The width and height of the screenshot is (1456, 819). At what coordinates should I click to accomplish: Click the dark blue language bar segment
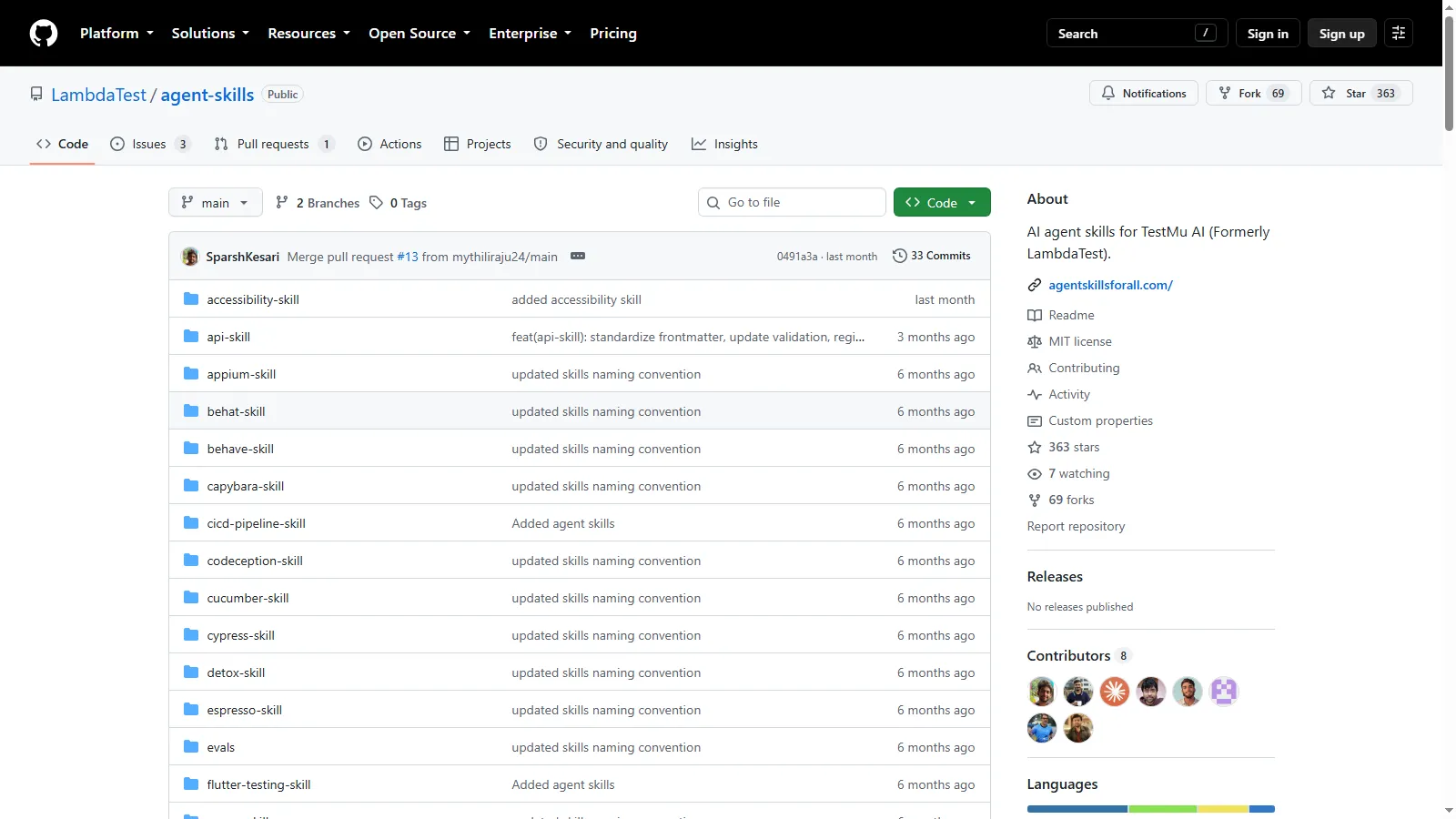click(x=1077, y=809)
